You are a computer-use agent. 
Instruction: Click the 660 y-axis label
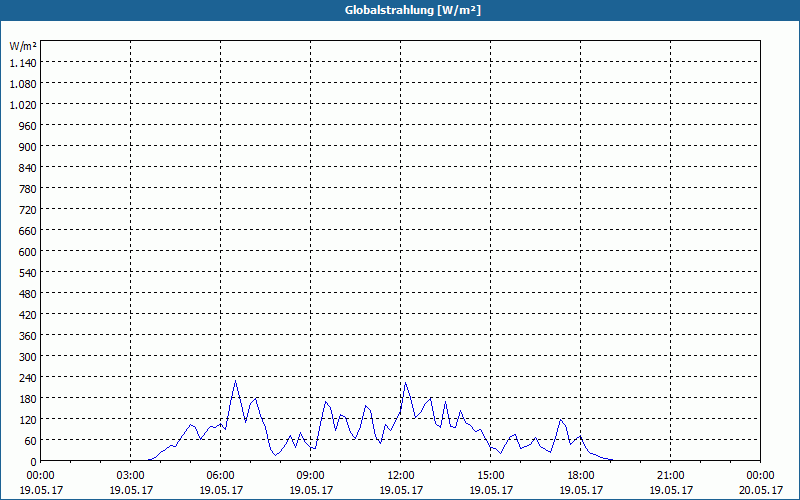pos(28,231)
